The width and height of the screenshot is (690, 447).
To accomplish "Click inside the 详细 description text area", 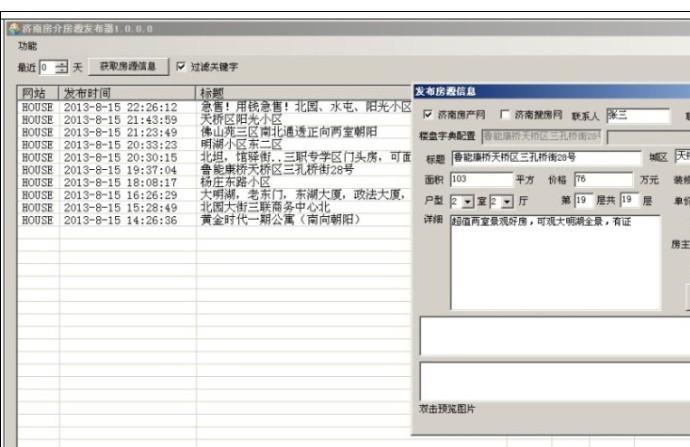I will pyautogui.click(x=555, y=262).
